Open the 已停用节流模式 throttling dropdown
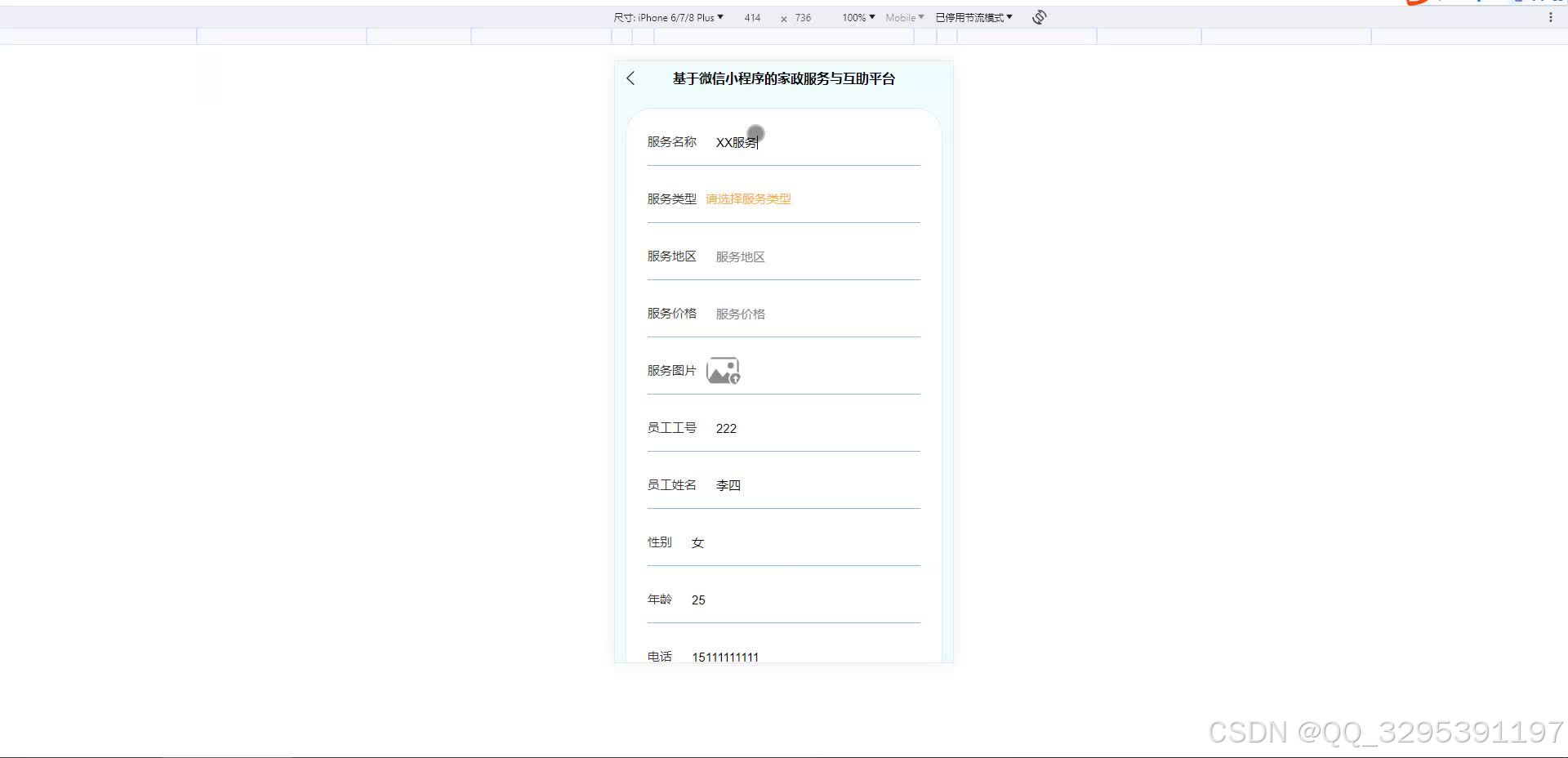 [x=973, y=16]
